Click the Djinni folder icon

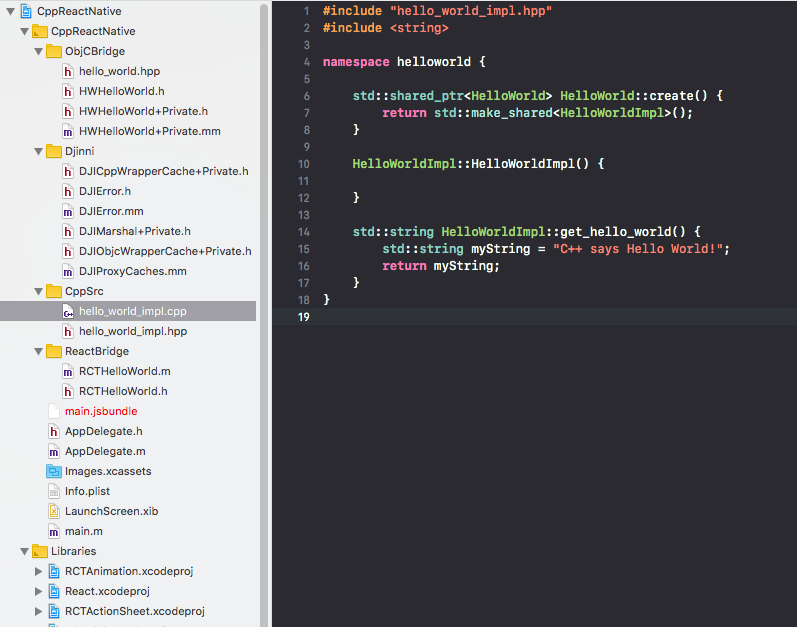[54, 151]
